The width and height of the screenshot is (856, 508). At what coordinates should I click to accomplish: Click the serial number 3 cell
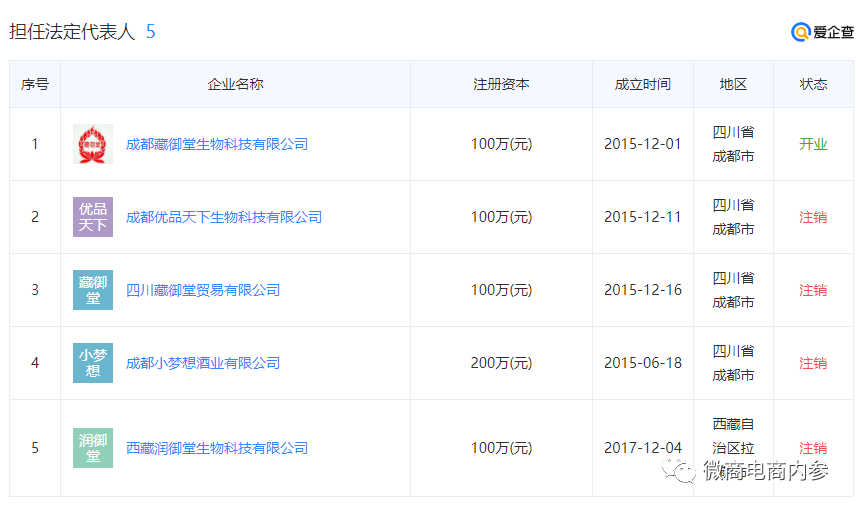point(35,290)
